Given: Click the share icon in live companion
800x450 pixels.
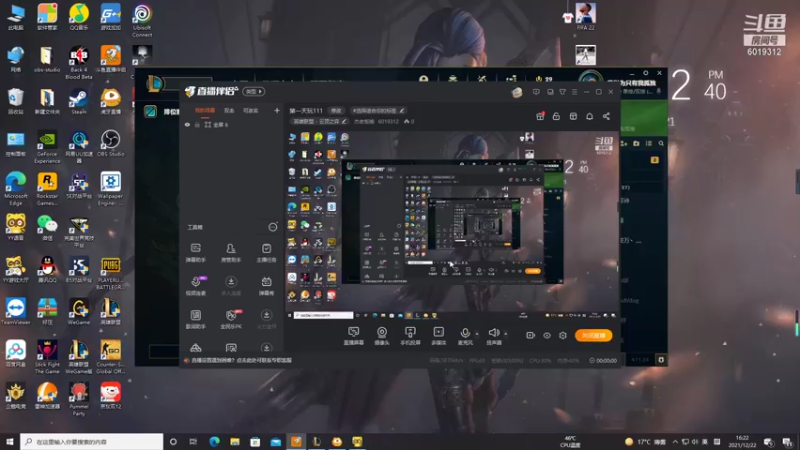Looking at the screenshot, I should coord(606,116).
